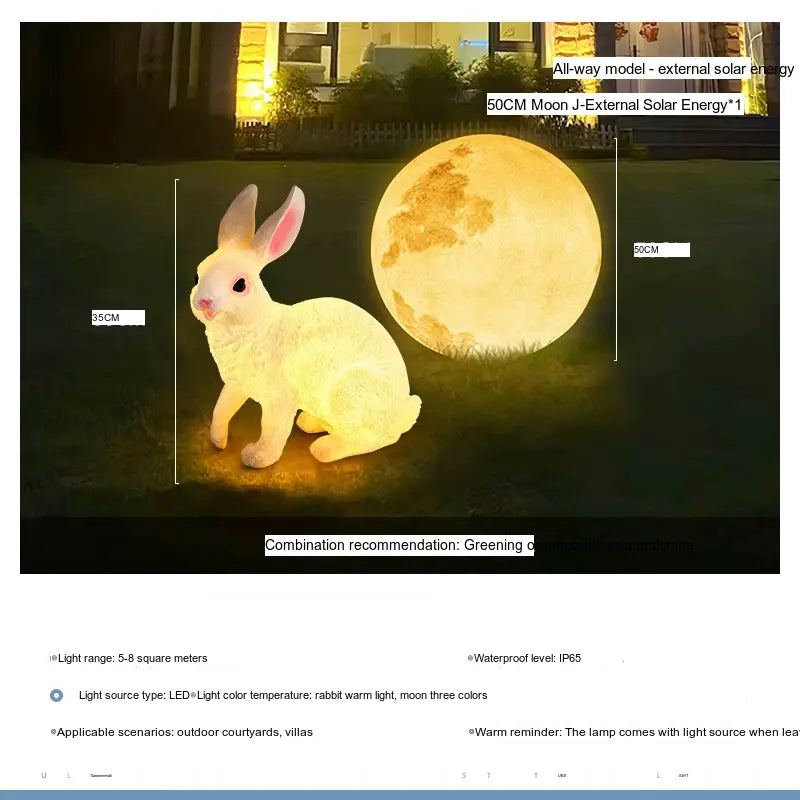This screenshot has width=800, height=800.
Task: Click the bullet before Light color temperature
Action: (194, 695)
